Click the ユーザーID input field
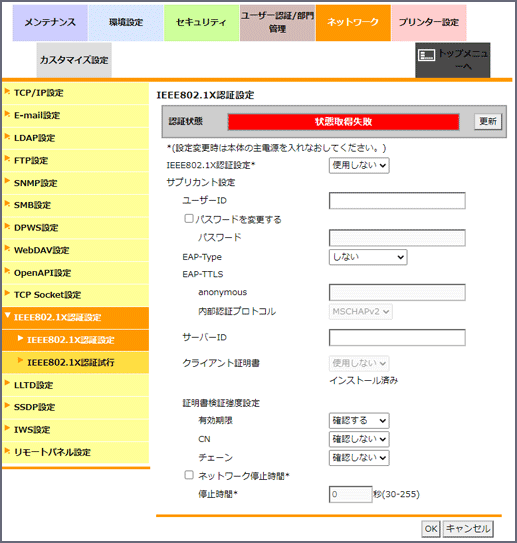 click(397, 201)
